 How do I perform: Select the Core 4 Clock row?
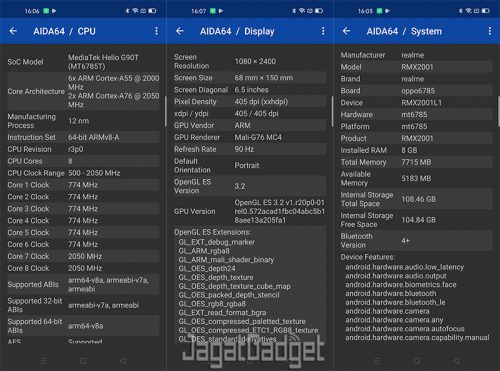point(83,220)
